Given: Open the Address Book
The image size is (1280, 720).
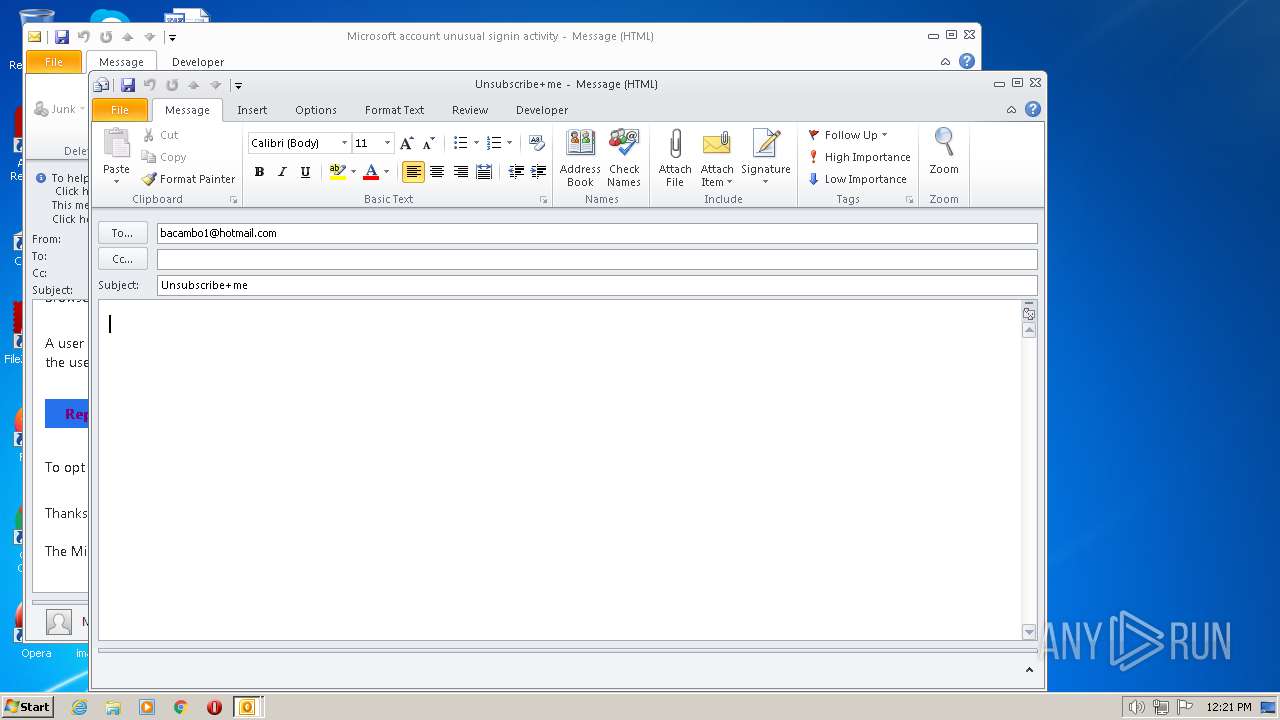Looking at the screenshot, I should (x=580, y=158).
